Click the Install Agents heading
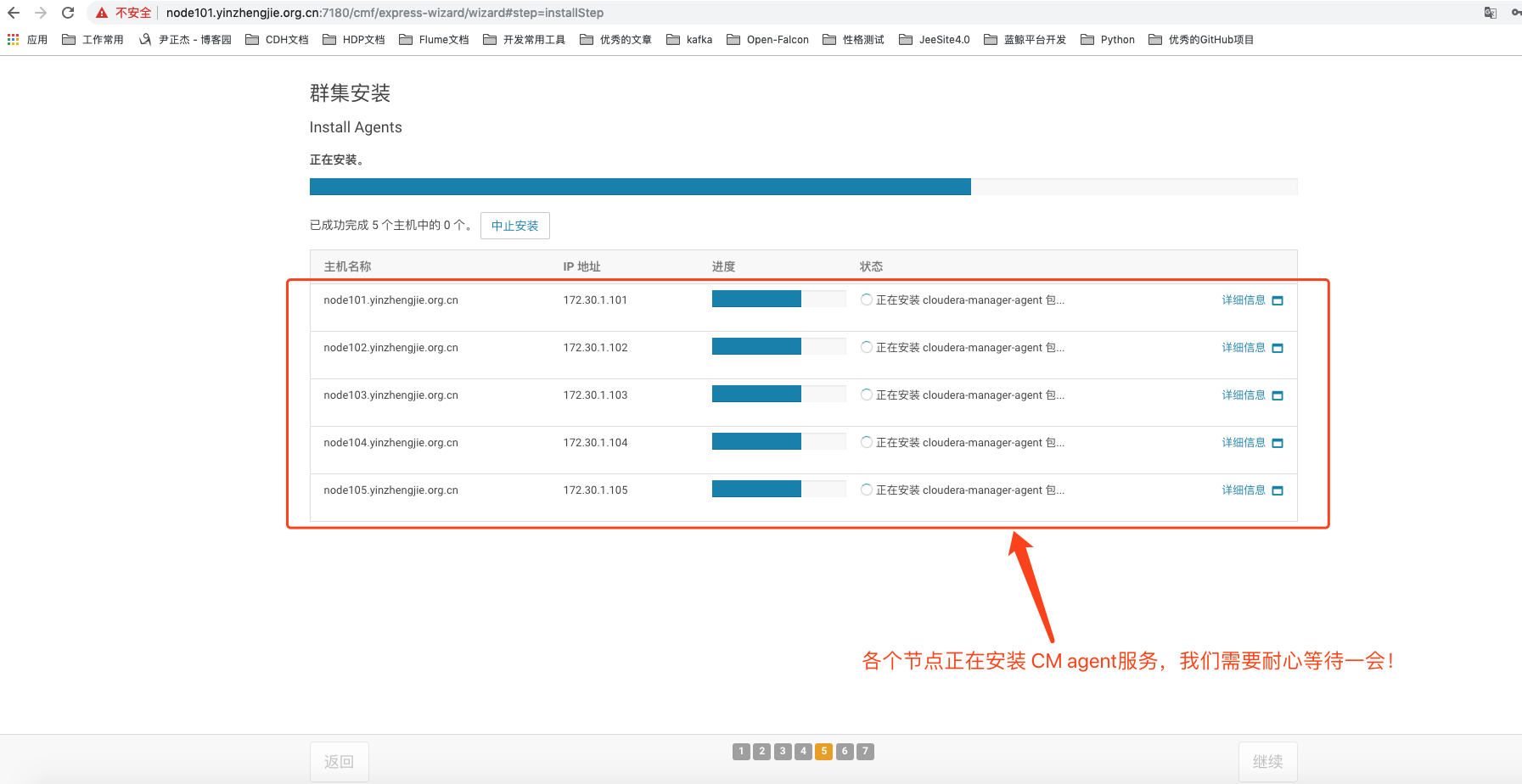This screenshot has width=1522, height=784. (x=356, y=127)
